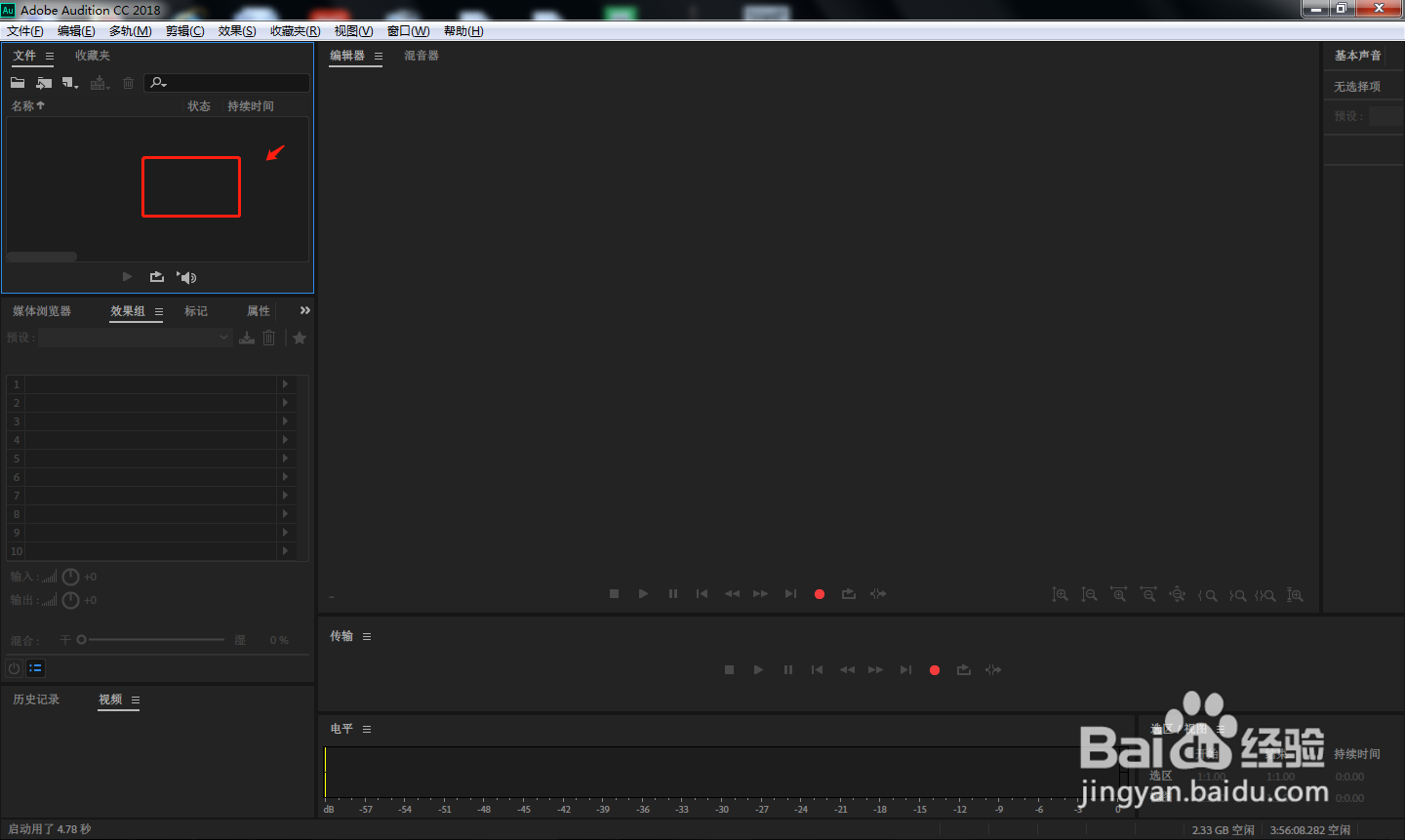Click the save preset icon in effects rack

point(247,338)
